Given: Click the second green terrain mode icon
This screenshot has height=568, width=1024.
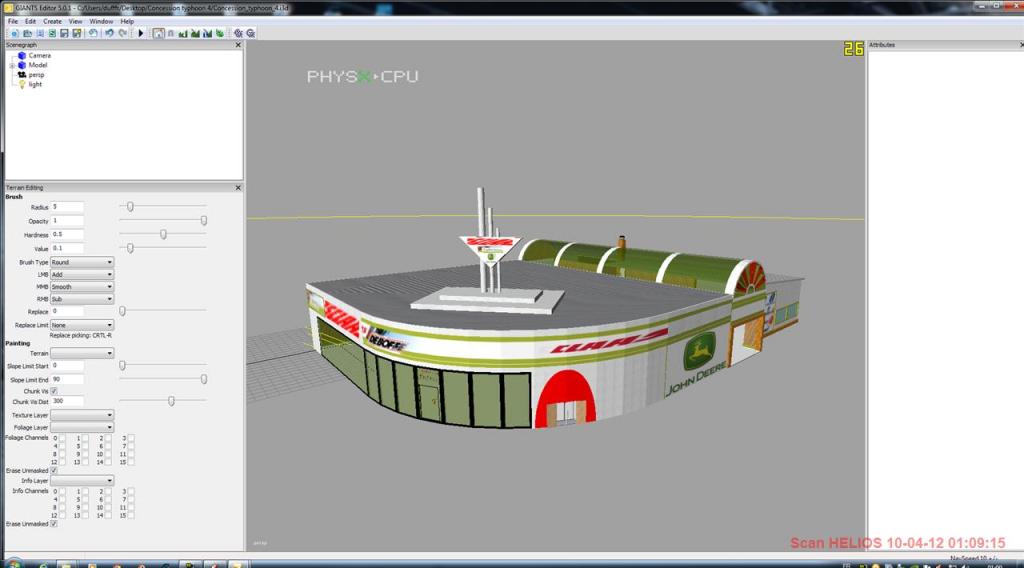Looking at the screenshot, I should point(195,33).
